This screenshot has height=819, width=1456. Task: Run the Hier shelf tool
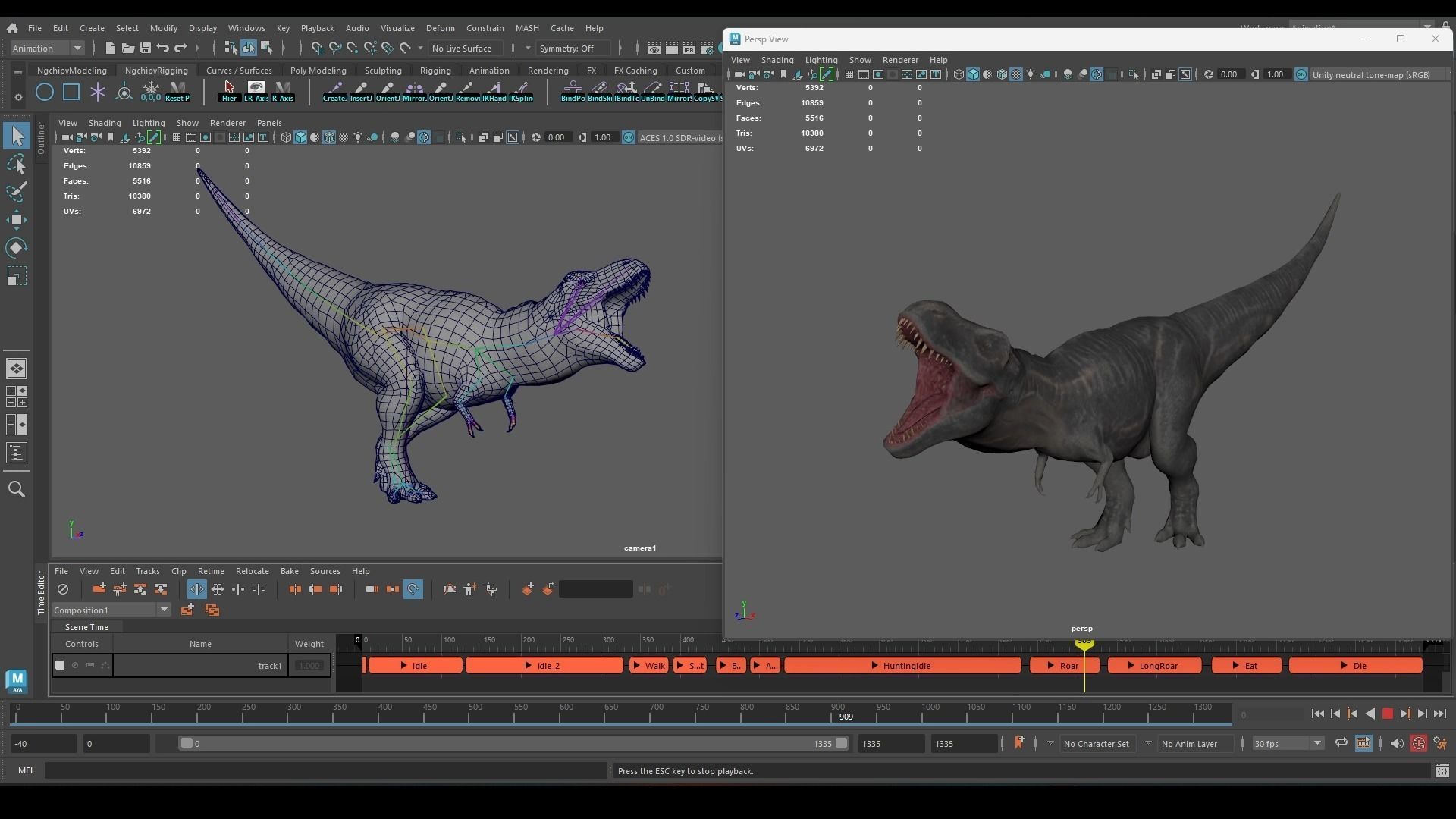230,93
